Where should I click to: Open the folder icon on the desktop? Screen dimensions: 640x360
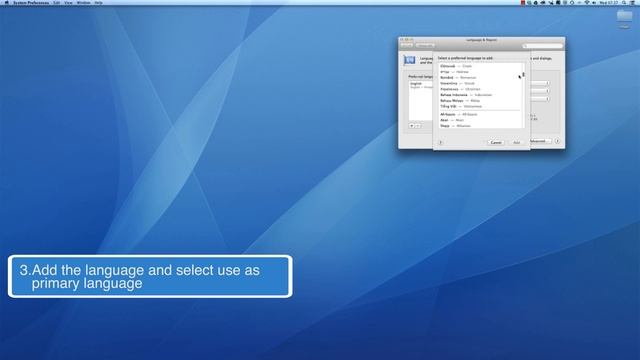624,17
